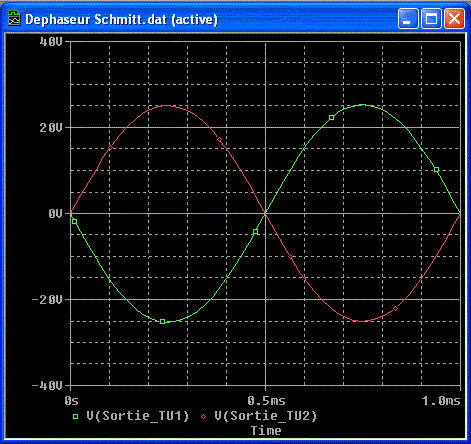Click the window title Dephaseur Schmitt.dat (active)
The image size is (471, 444).
(x=121, y=19)
